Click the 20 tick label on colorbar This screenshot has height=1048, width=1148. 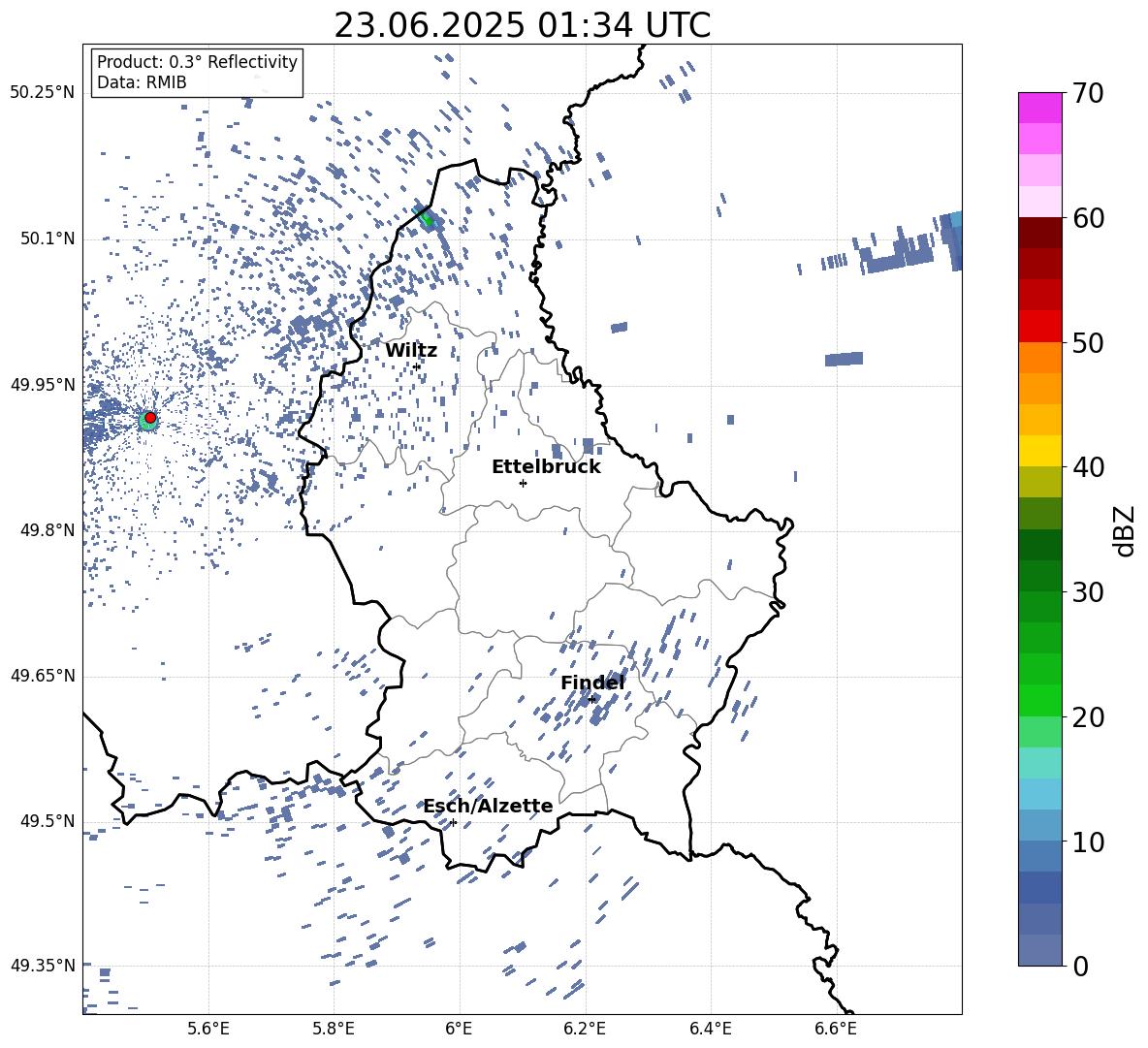click(1088, 716)
